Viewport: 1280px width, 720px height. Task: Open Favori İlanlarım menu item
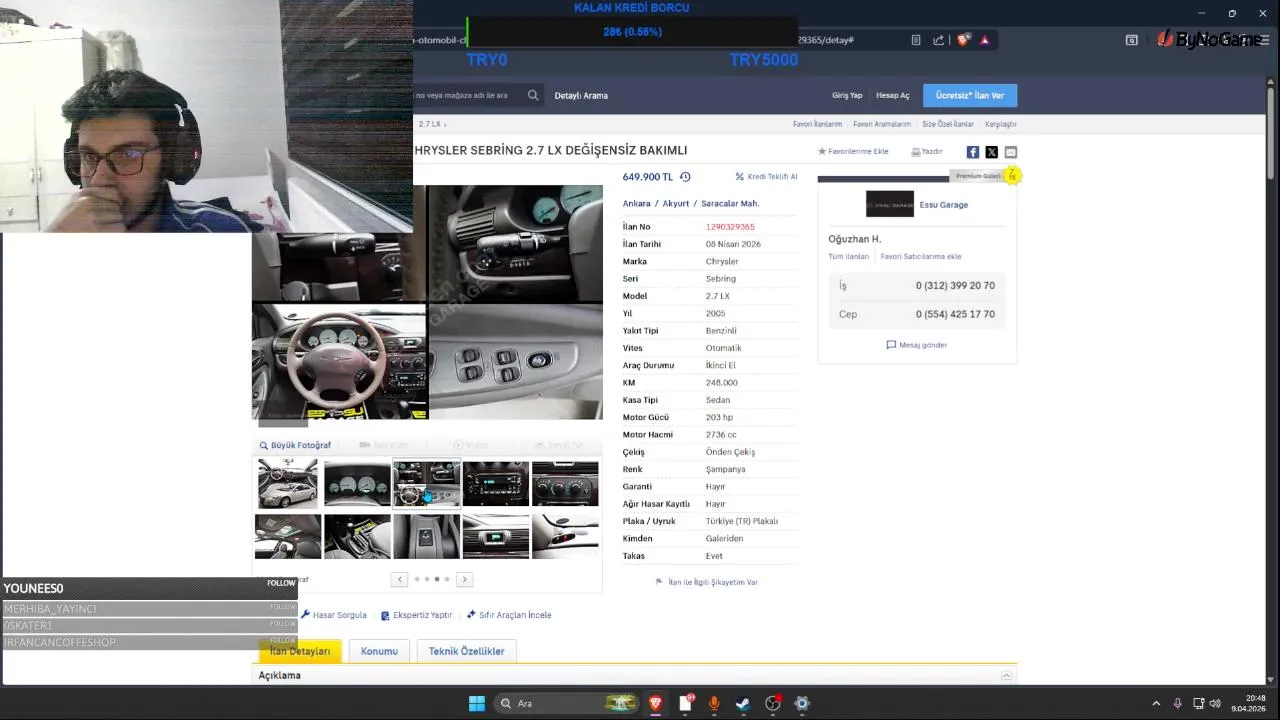coord(817,124)
